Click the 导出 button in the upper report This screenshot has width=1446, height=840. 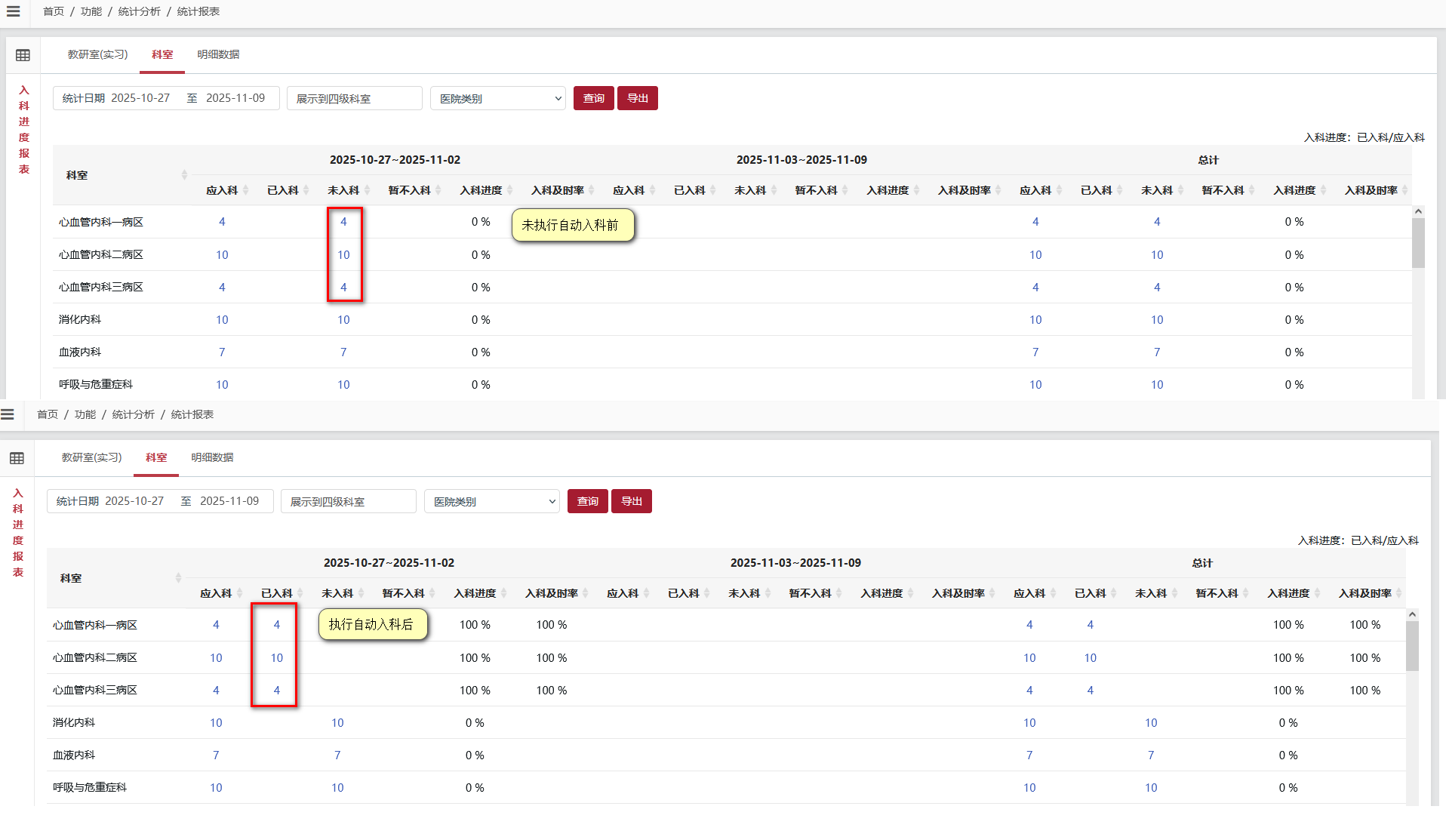pyautogui.click(x=638, y=98)
